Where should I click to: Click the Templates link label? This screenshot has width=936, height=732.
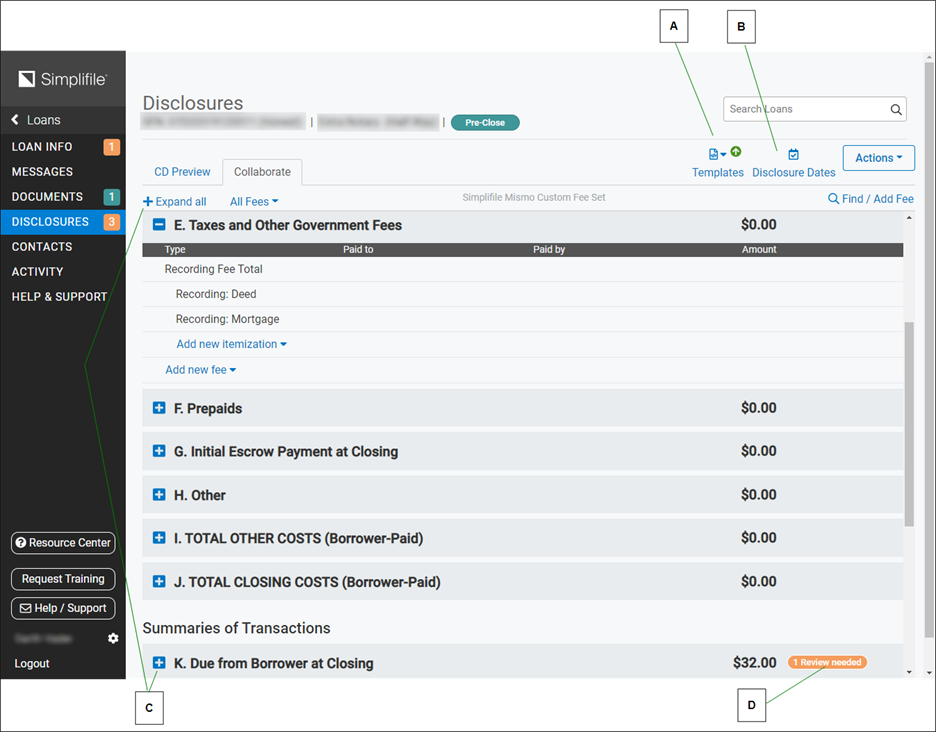[718, 173]
